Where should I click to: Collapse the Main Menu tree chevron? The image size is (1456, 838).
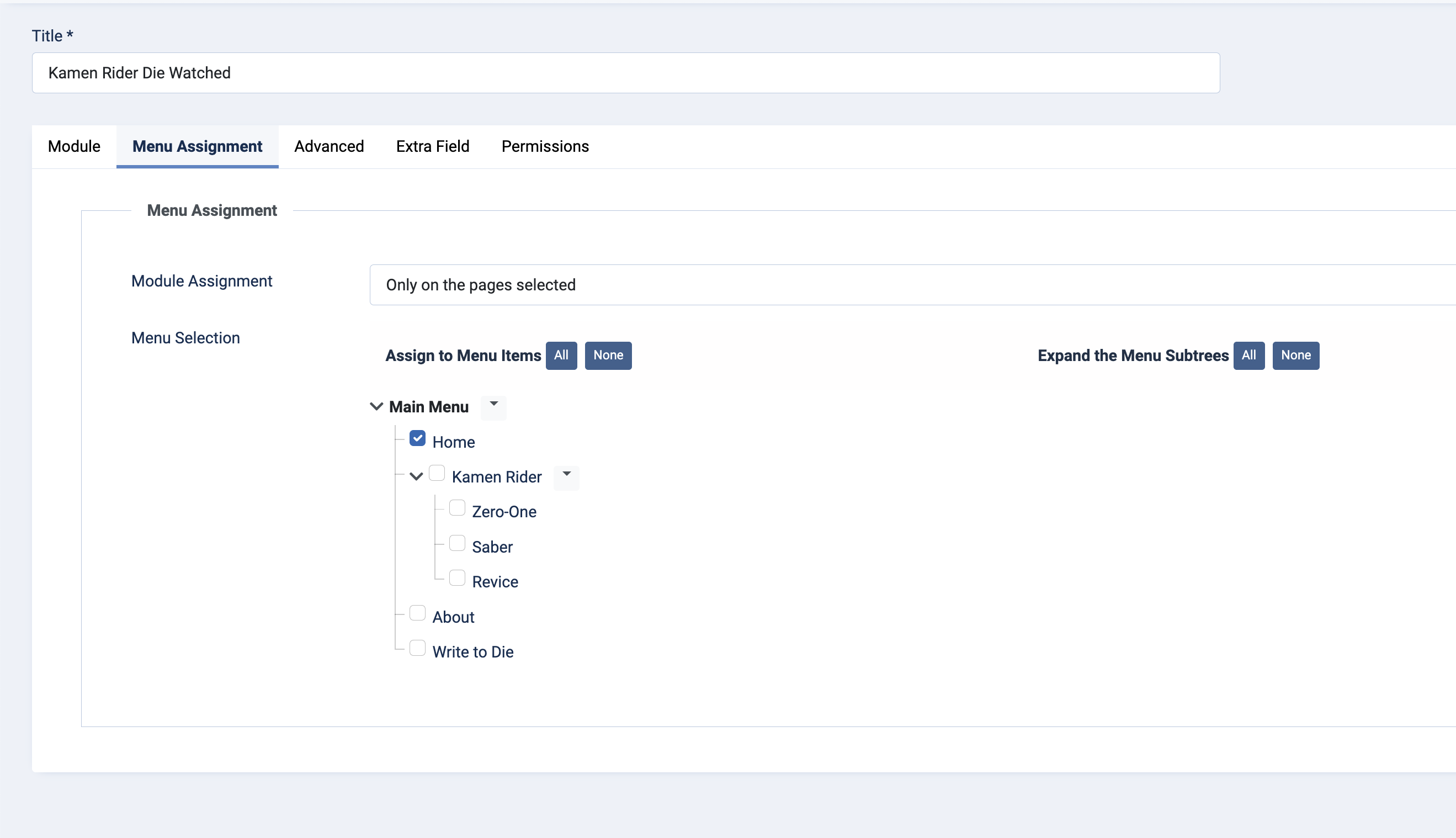click(376, 407)
